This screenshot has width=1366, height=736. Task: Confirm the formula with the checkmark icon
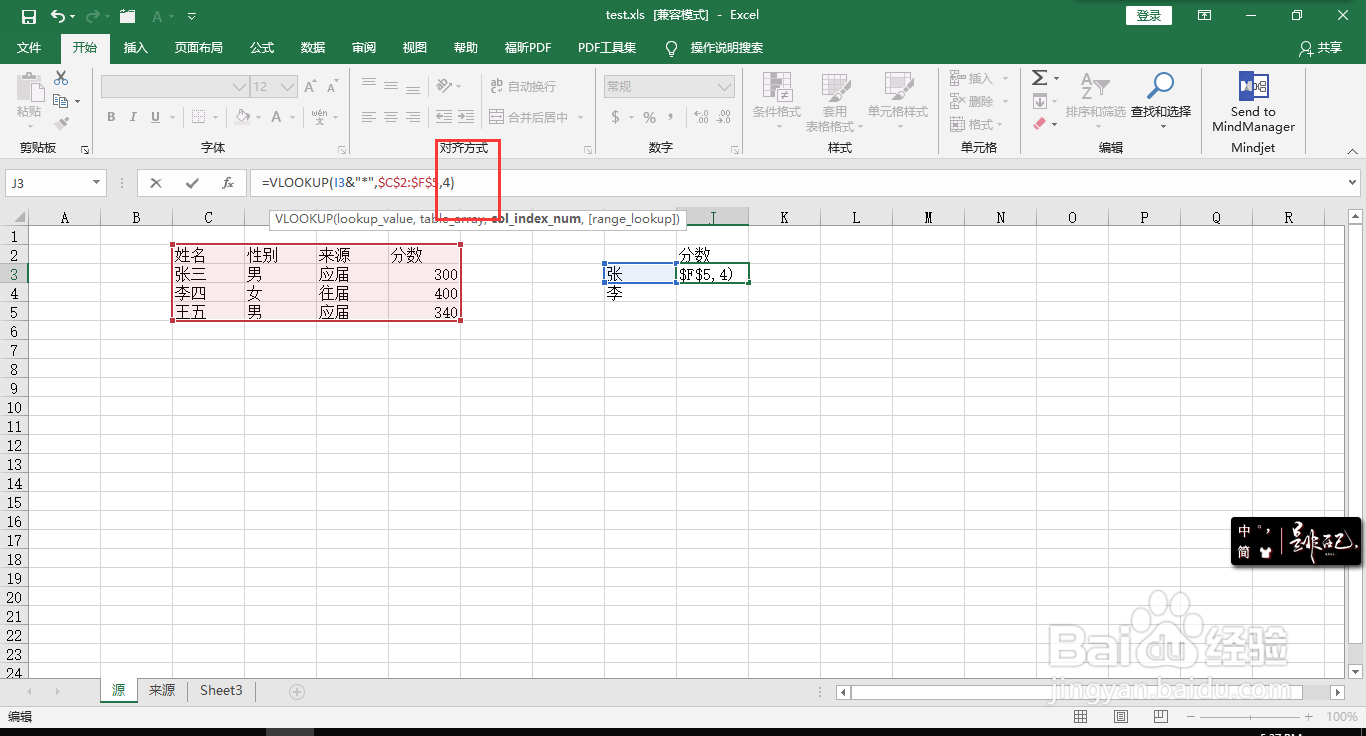pos(192,183)
